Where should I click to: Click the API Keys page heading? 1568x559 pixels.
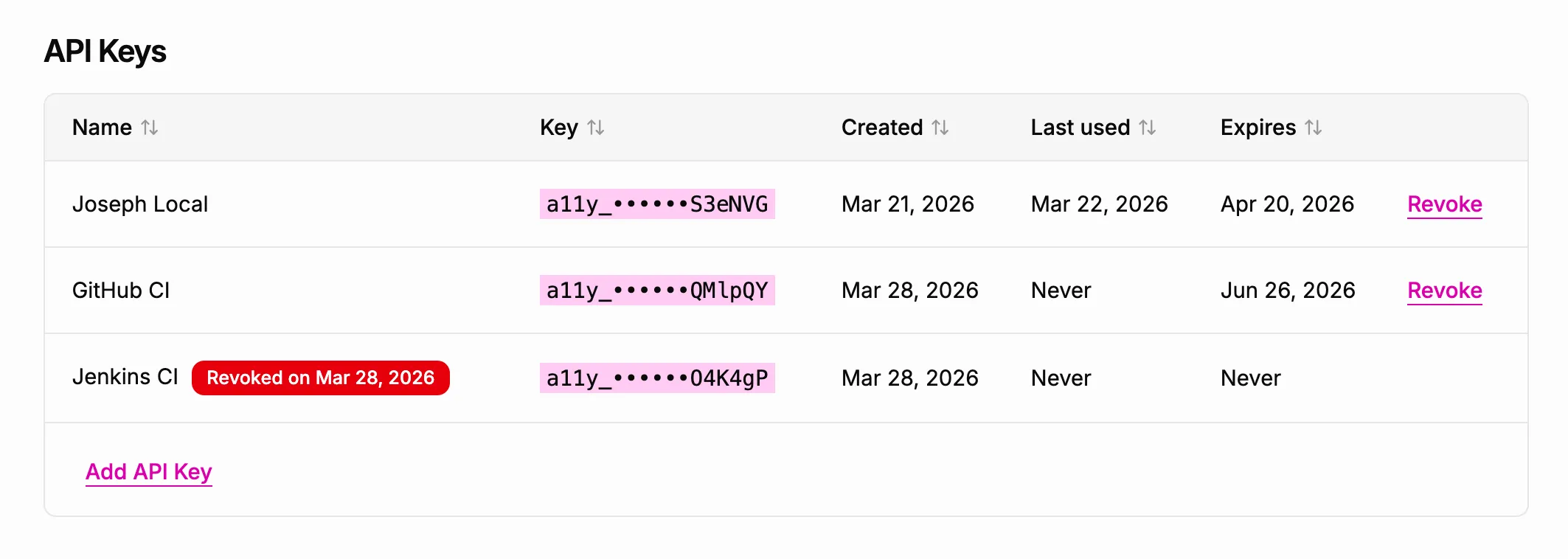click(105, 51)
